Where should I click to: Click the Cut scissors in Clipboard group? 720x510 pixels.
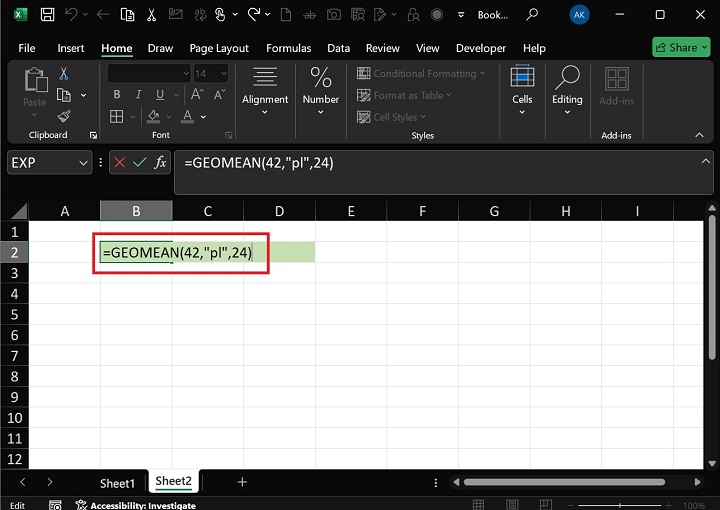coord(64,73)
